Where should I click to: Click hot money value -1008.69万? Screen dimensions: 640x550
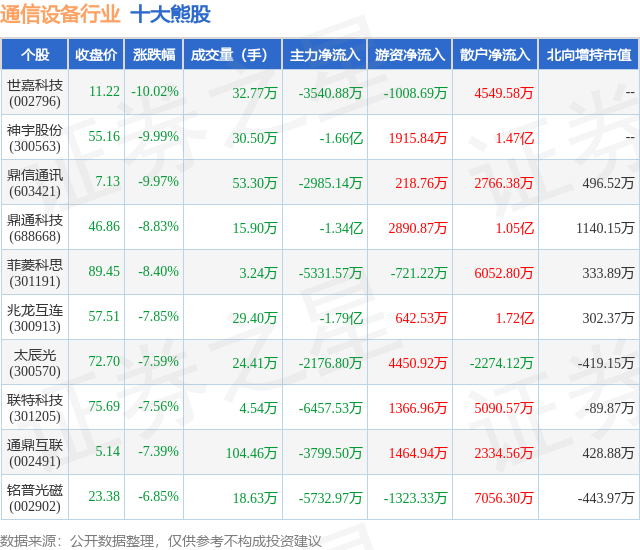[x=416, y=93]
